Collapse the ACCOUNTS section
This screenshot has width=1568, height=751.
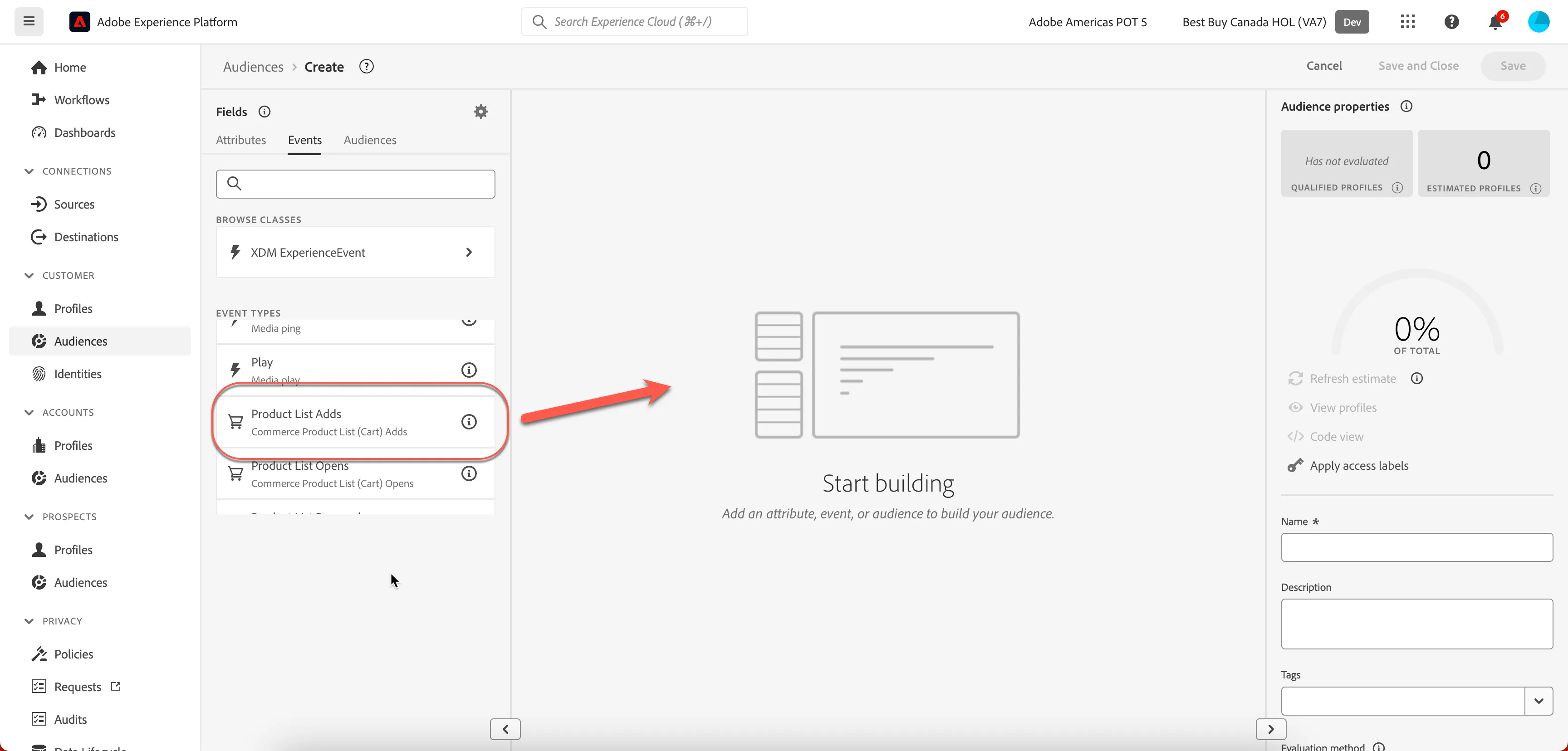pyautogui.click(x=29, y=413)
